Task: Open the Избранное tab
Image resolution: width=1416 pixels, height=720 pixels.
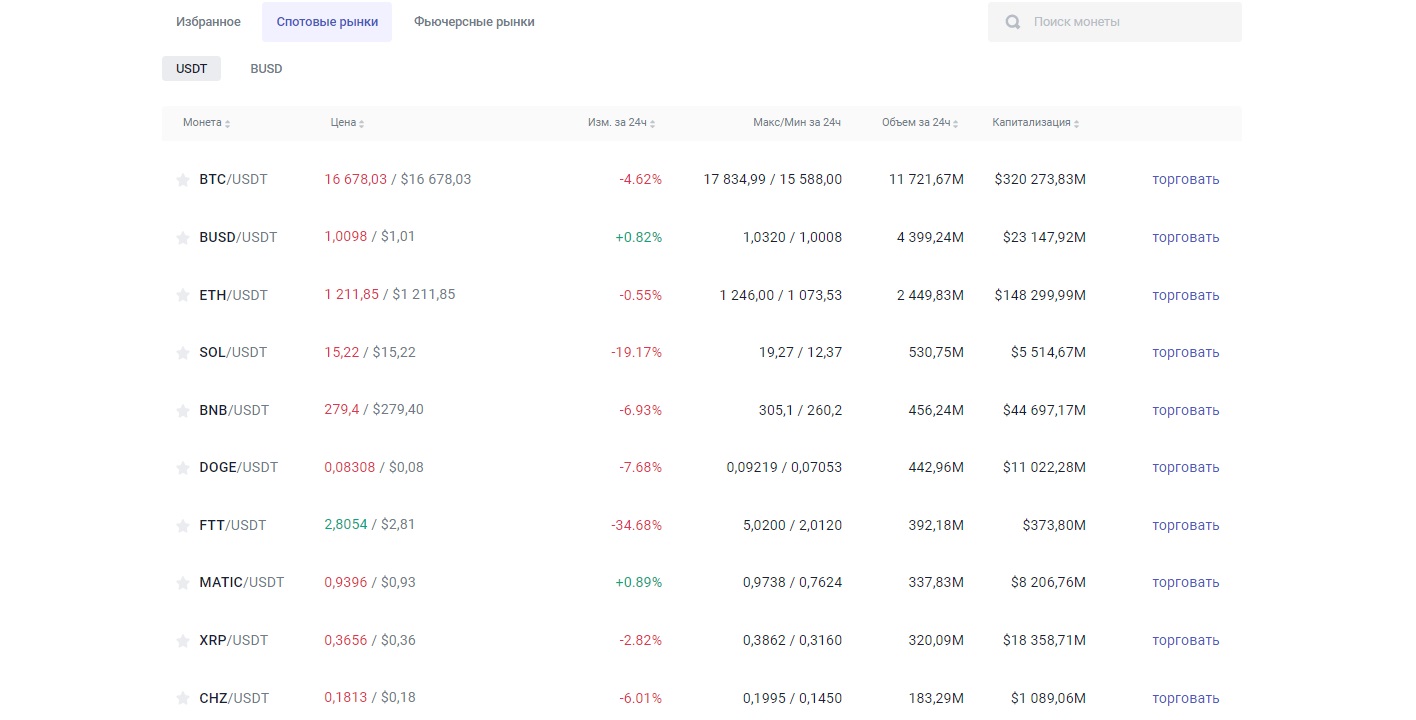Action: [208, 22]
